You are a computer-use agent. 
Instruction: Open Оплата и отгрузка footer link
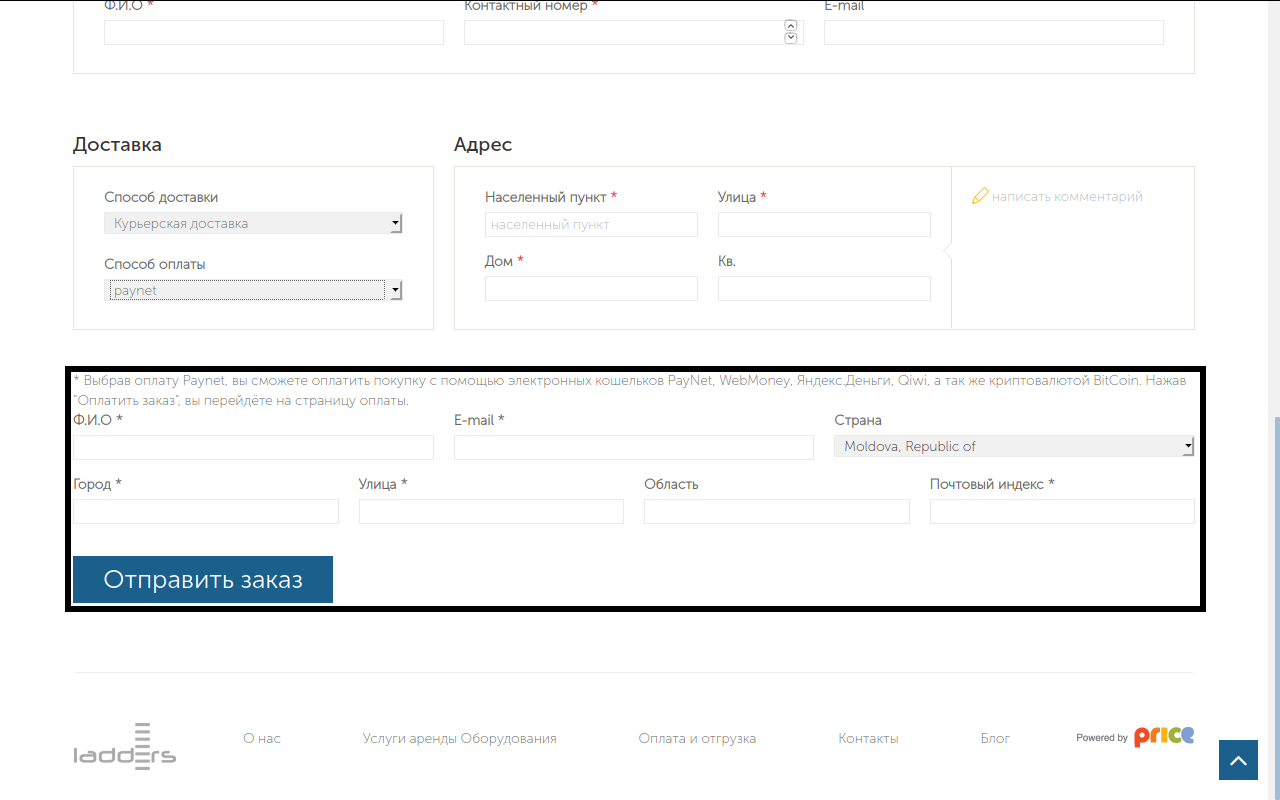click(x=697, y=739)
